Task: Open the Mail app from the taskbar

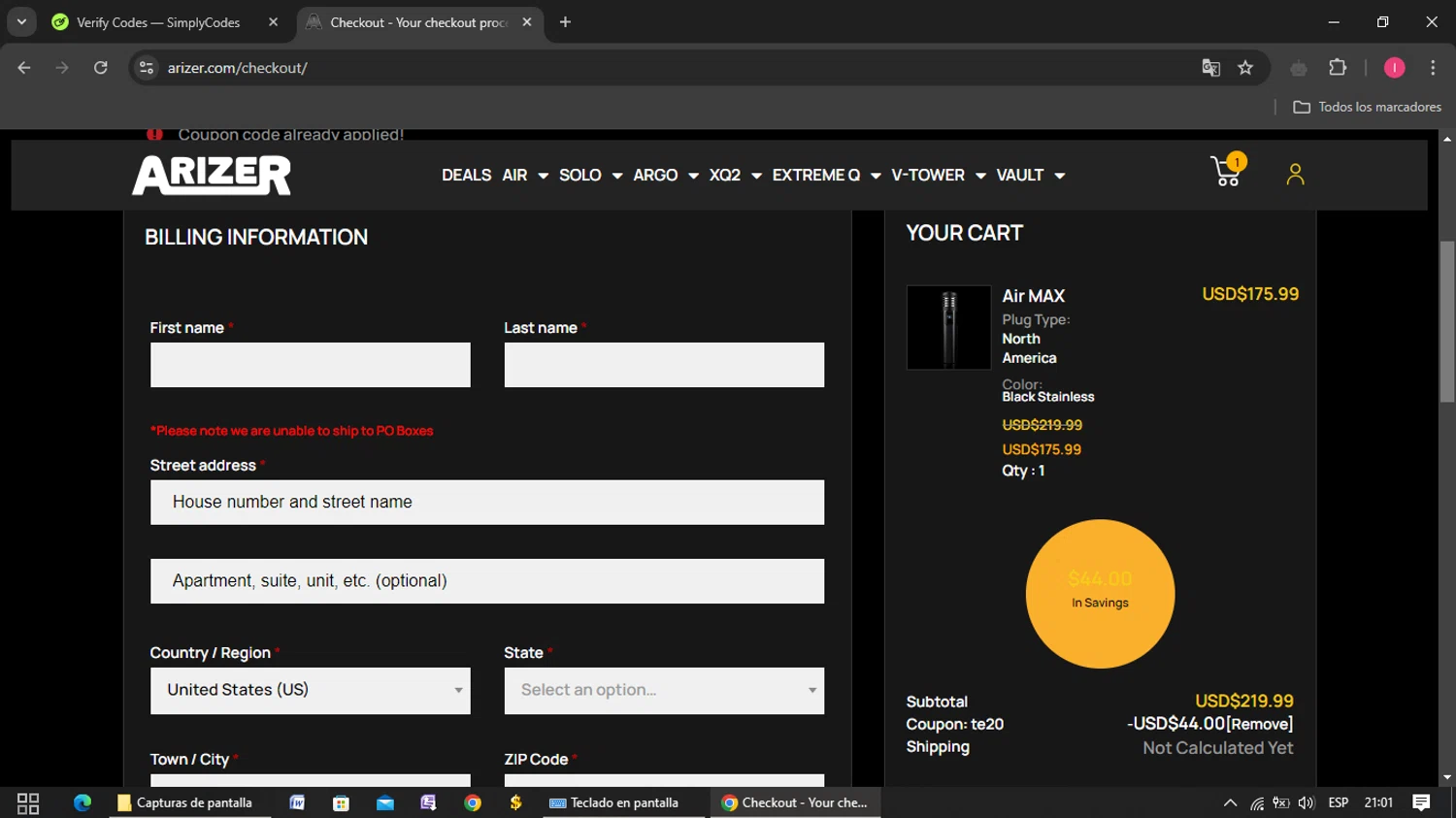Action: 385,802
